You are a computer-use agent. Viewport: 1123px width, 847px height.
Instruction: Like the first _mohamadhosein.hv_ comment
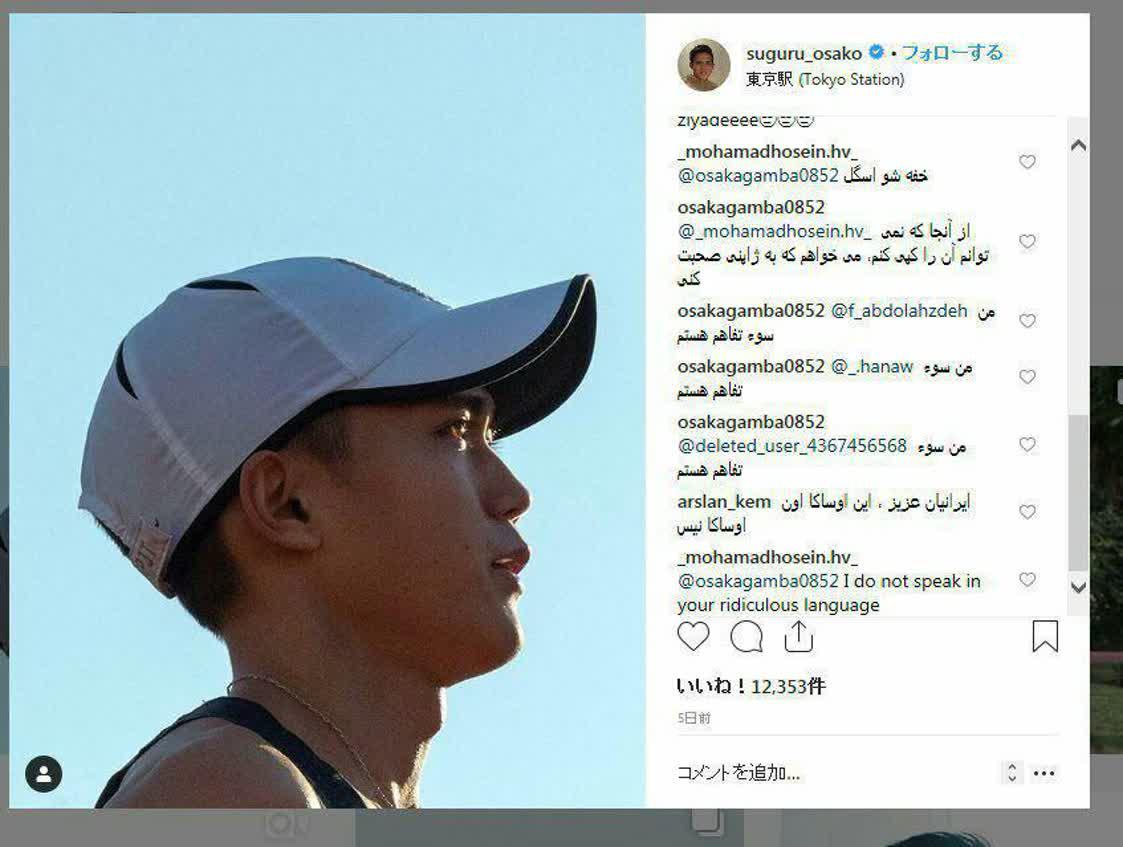[x=1027, y=162]
